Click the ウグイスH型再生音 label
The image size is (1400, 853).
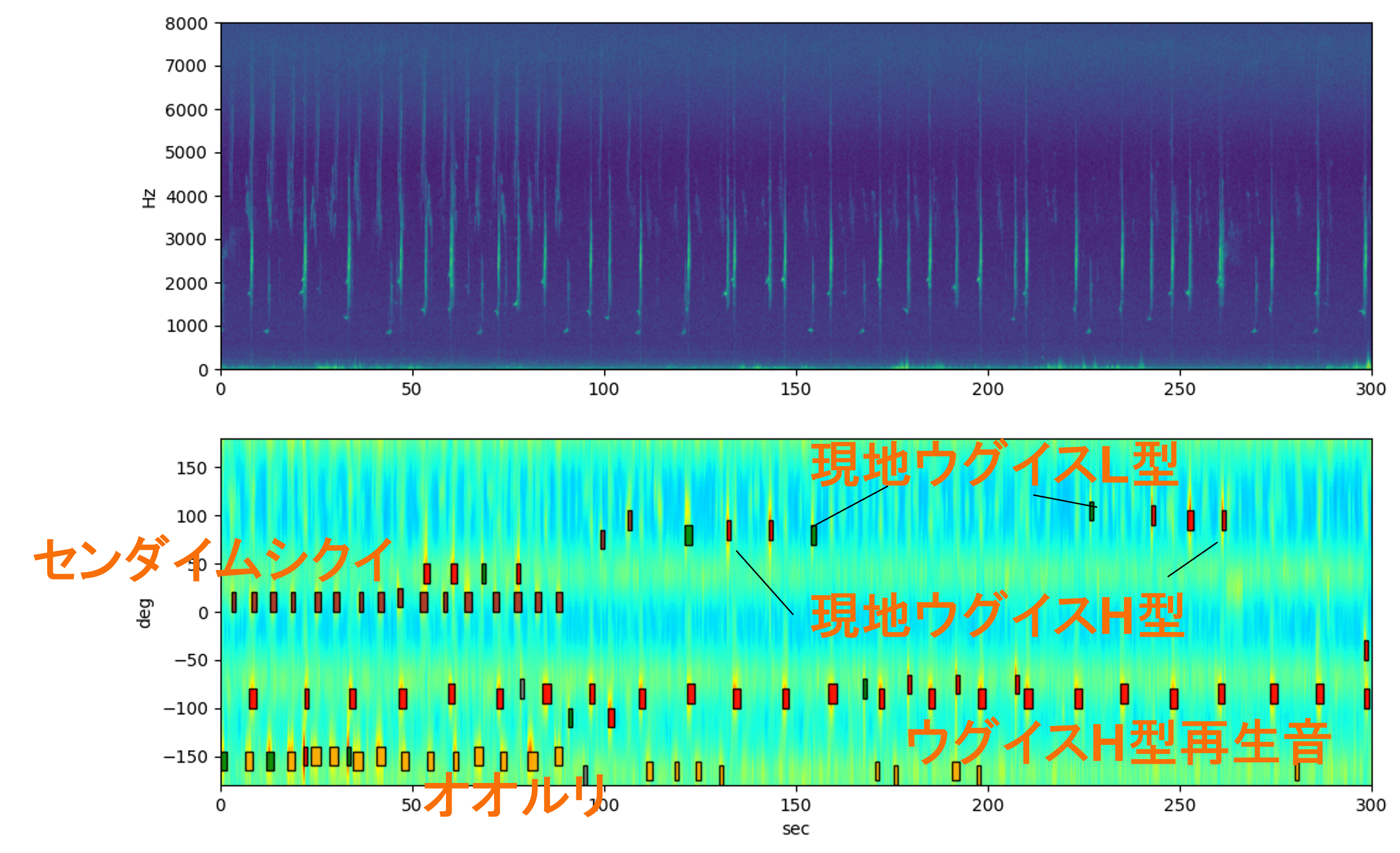1118,741
